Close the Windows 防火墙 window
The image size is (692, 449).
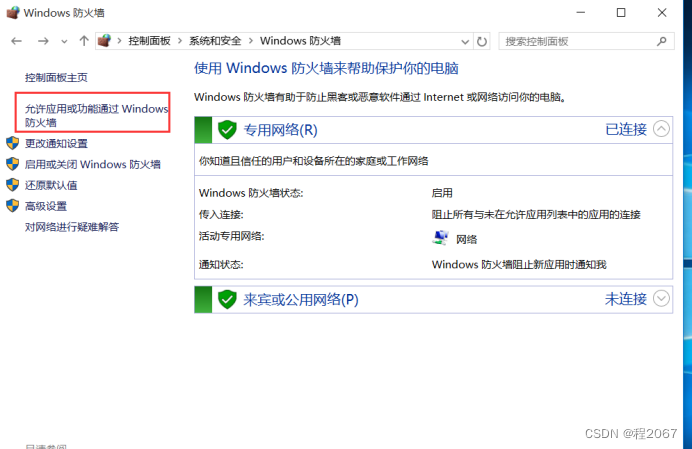click(662, 12)
